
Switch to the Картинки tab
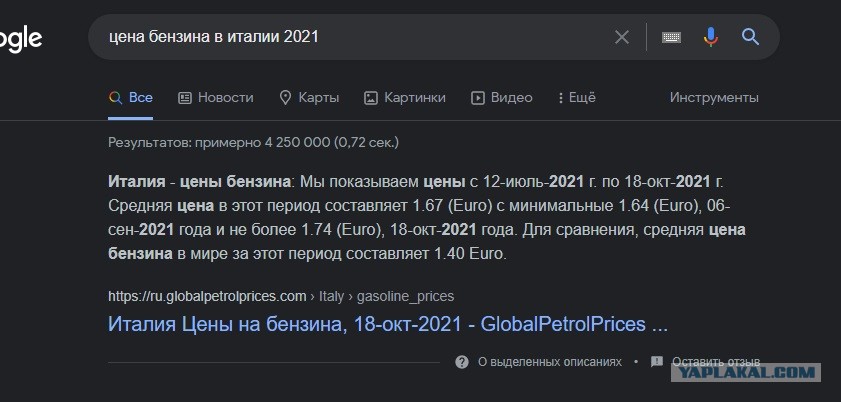point(405,98)
